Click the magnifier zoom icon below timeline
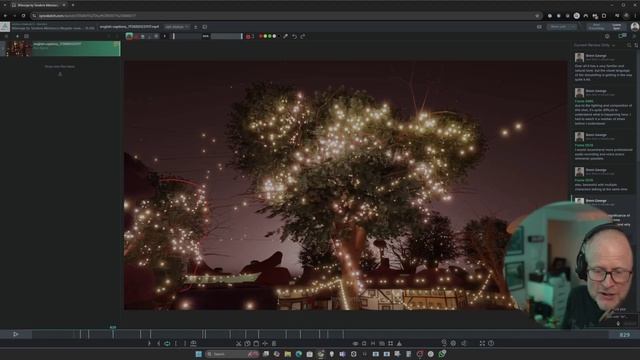 (444, 343)
